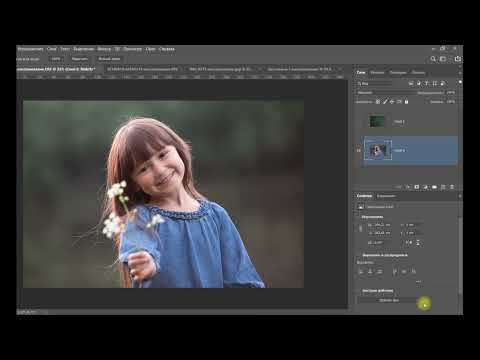Open the Layer (Слои) menu

pyautogui.click(x=52, y=49)
